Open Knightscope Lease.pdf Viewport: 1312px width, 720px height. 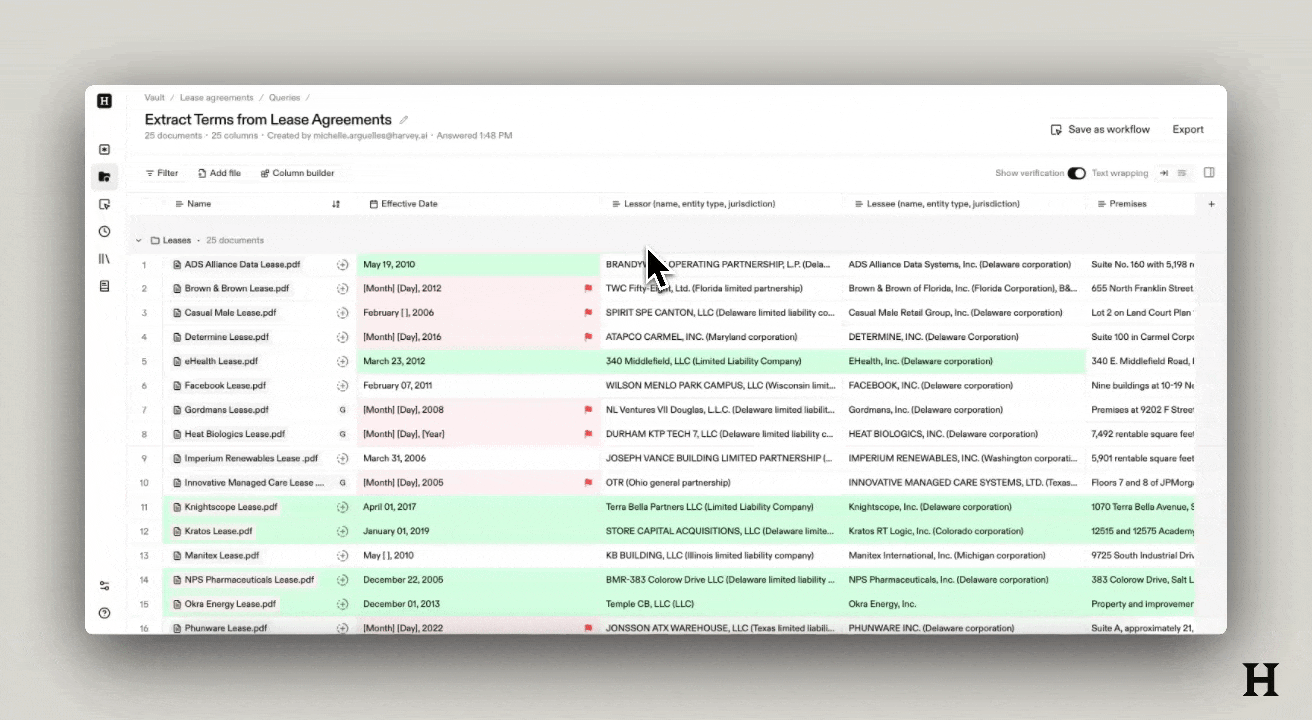232,507
